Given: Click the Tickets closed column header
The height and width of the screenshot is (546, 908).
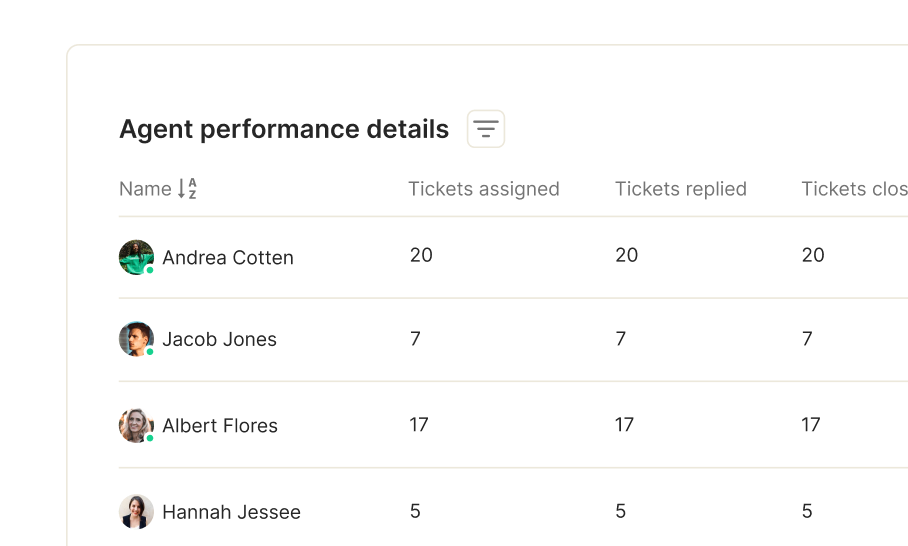Looking at the screenshot, I should [x=854, y=189].
